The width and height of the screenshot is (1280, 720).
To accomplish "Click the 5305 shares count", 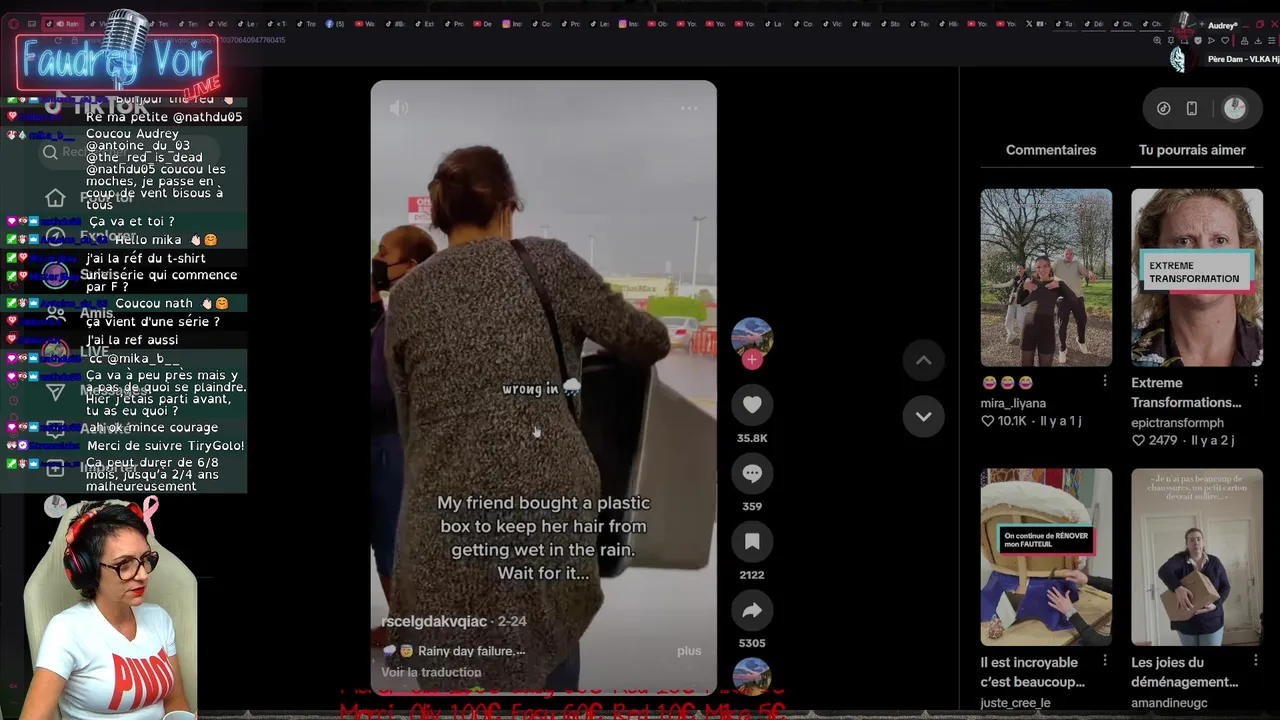I will pos(752,643).
